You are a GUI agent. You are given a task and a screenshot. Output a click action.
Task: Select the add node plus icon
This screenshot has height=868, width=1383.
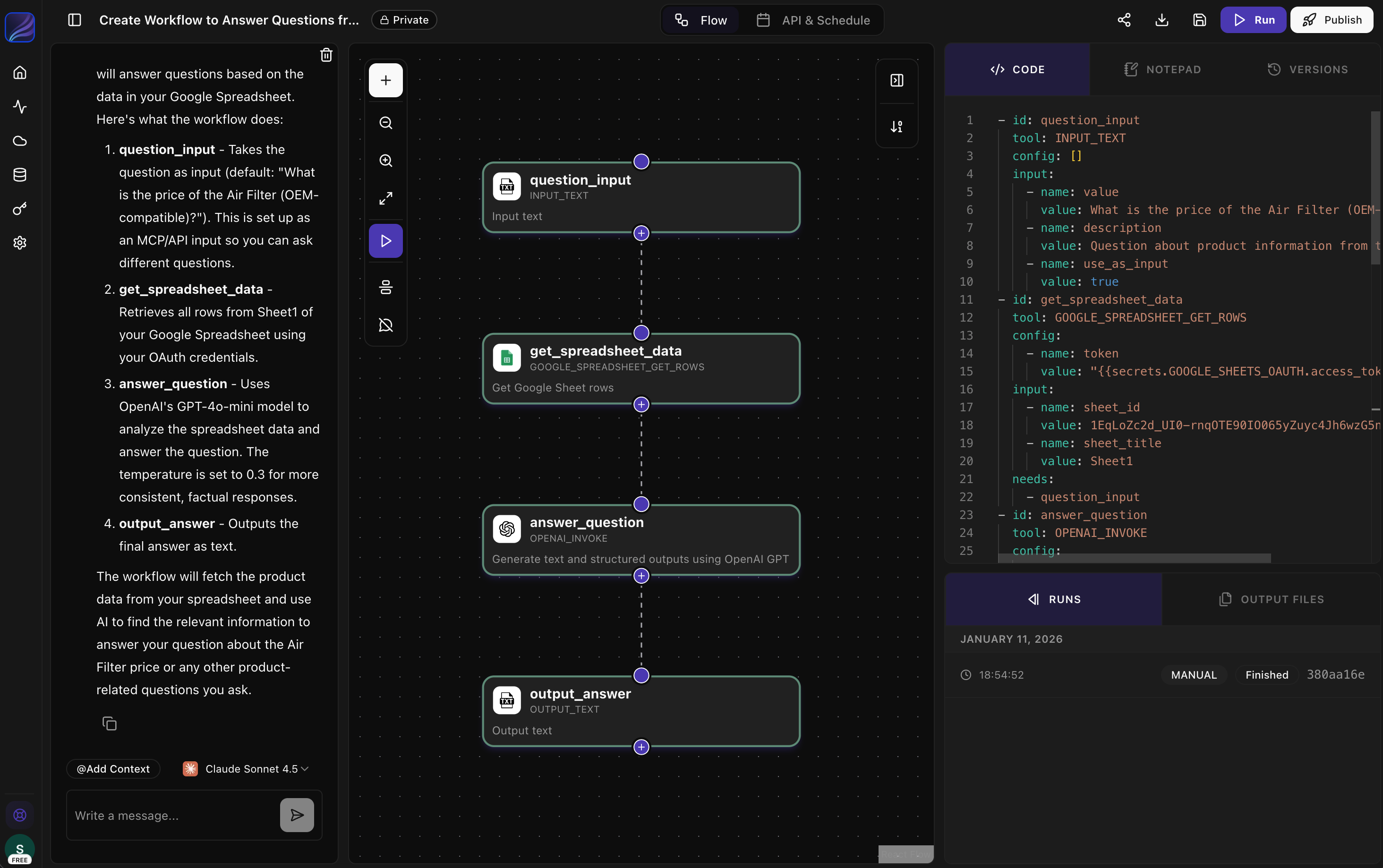click(385, 80)
